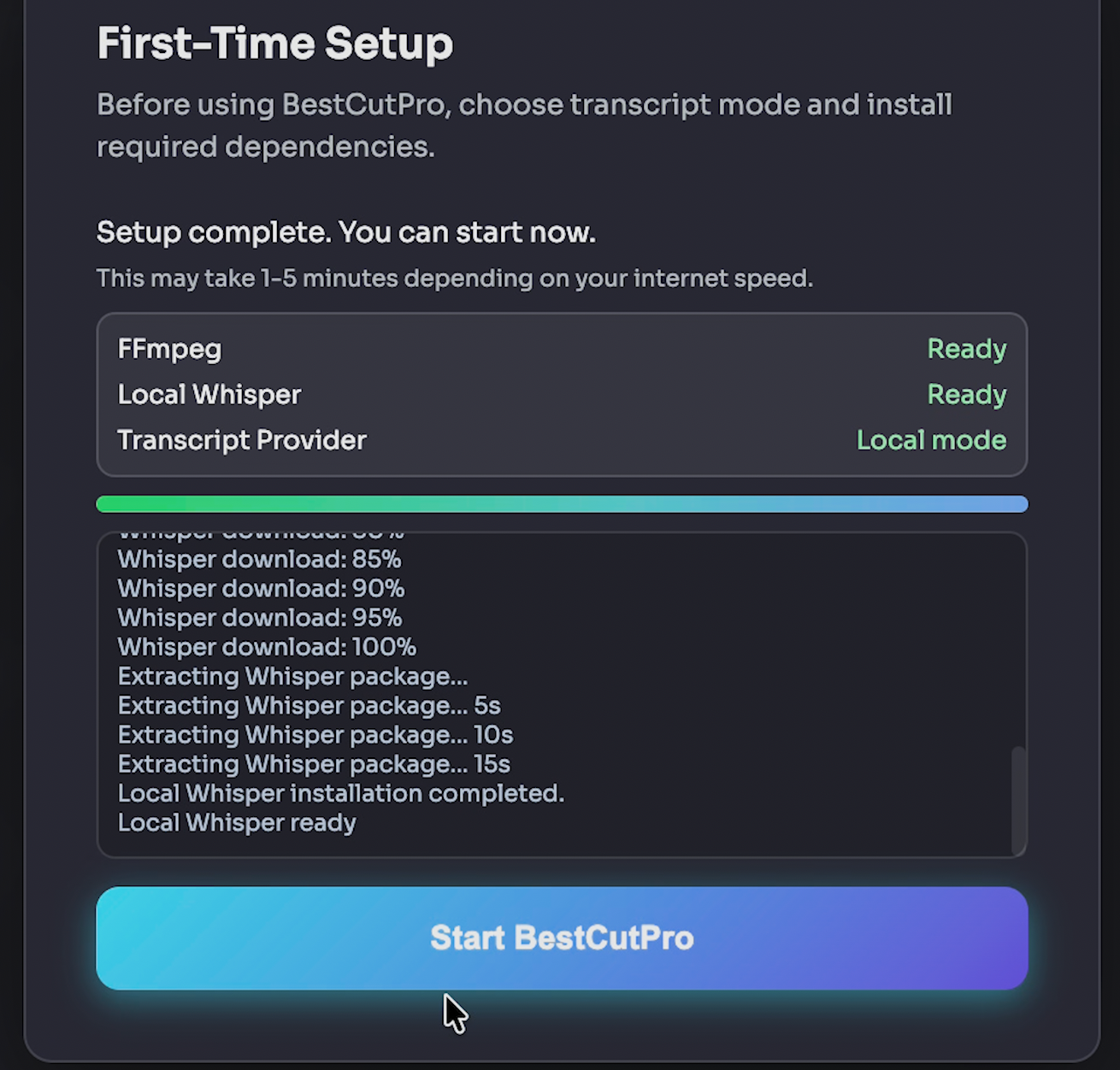Click the setup progress bar
1120x1070 pixels.
561,503
